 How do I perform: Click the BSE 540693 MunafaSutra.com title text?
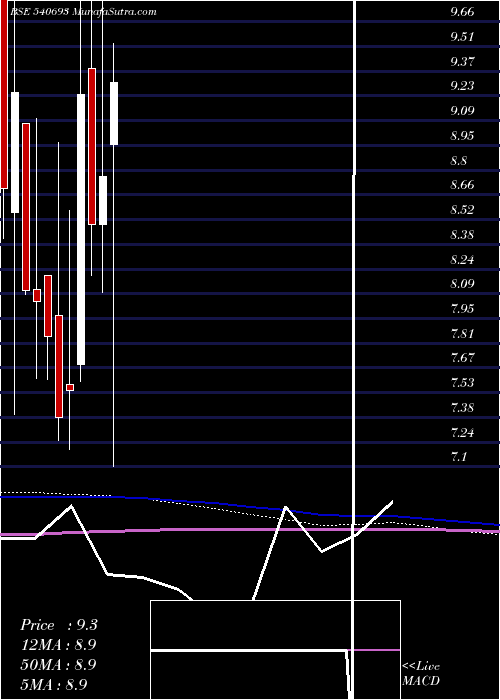83,12
